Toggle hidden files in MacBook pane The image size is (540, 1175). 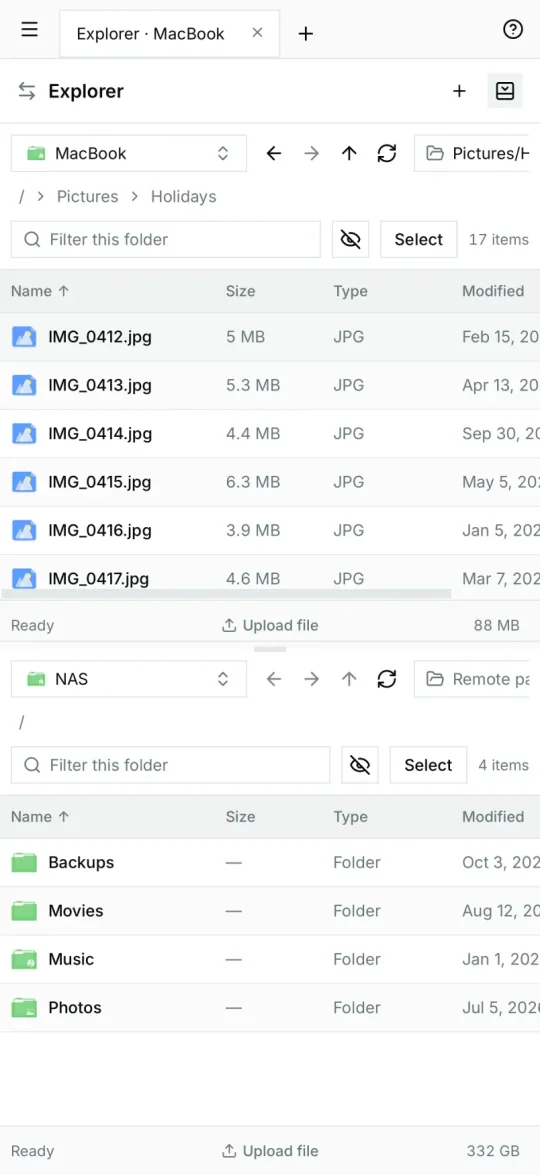click(x=351, y=240)
